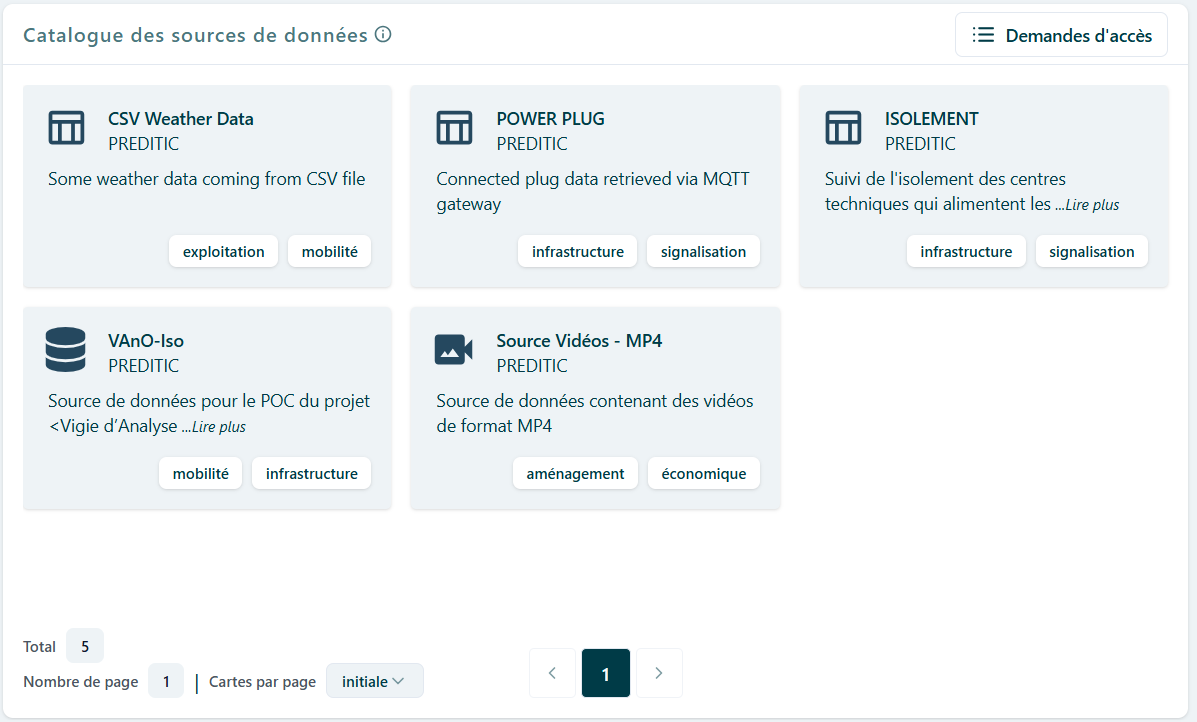Click the database icon on VAnO-Iso card

point(66,350)
